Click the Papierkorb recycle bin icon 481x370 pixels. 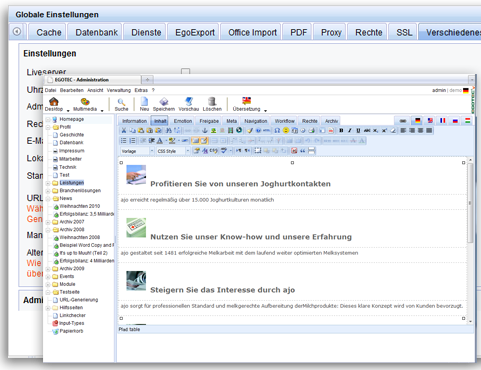(55, 331)
